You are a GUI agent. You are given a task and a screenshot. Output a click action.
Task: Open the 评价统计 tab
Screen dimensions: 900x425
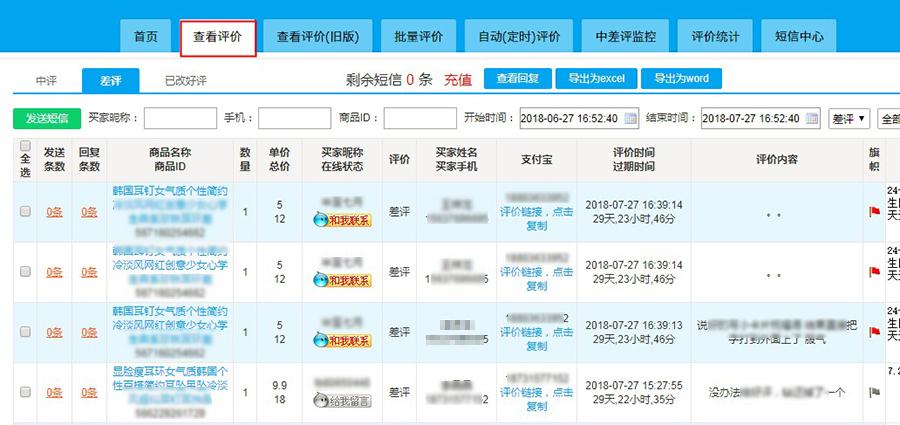click(x=715, y=36)
